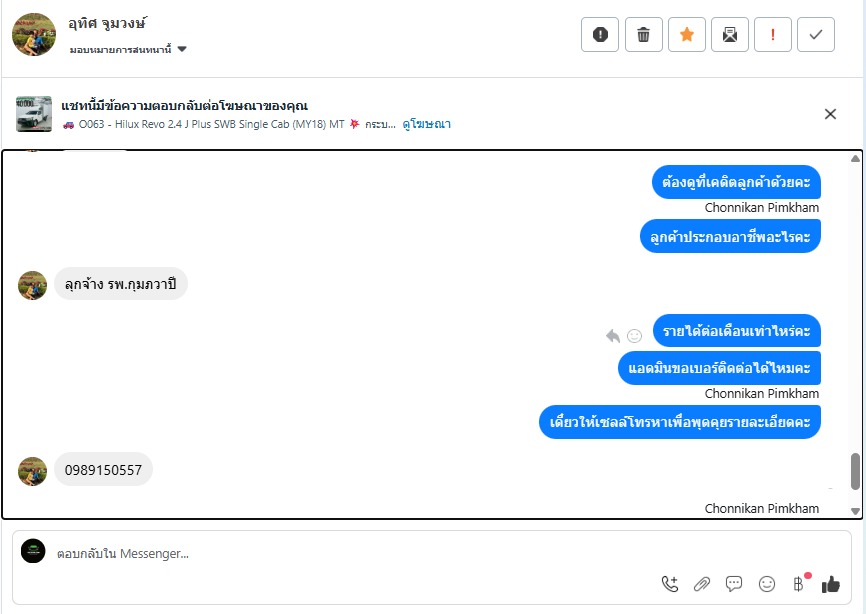Click the chat scrollbar down arrow

click(x=856, y=511)
